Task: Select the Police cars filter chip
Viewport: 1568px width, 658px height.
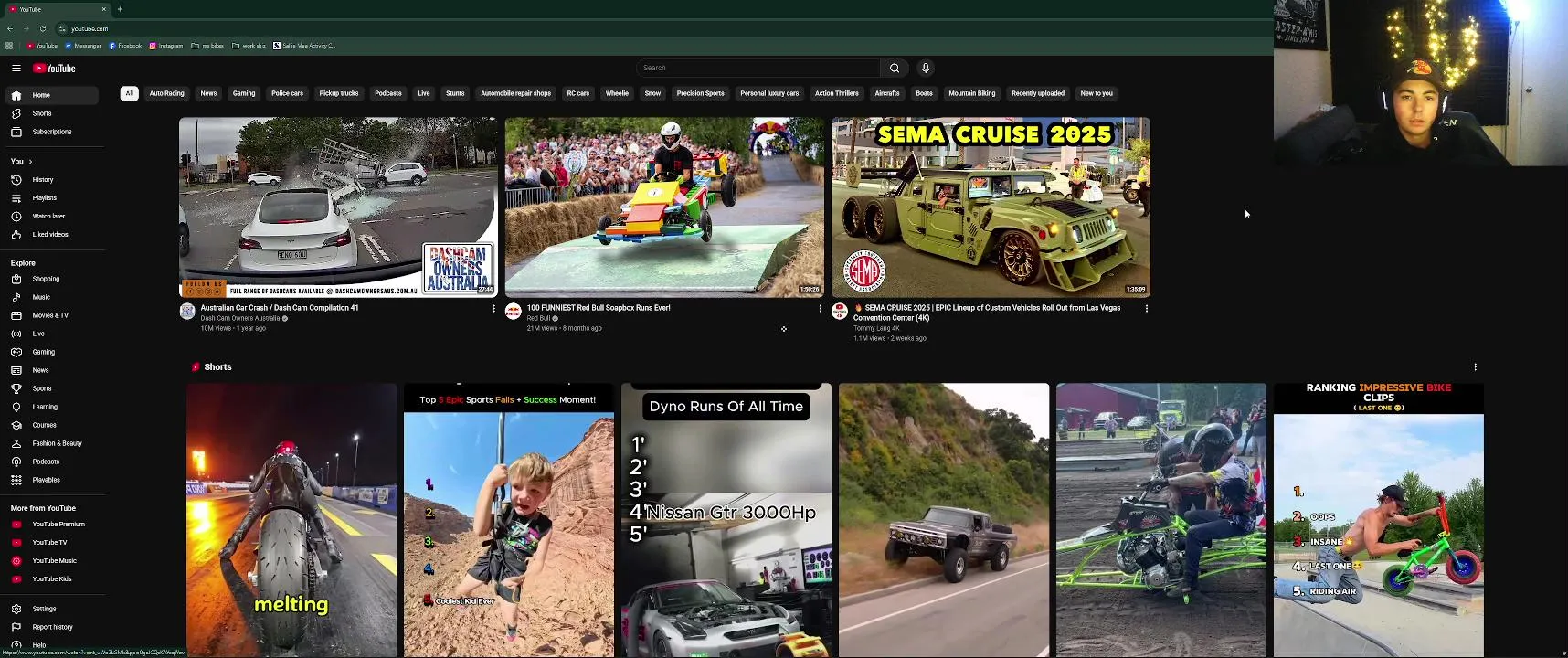Action: point(287,93)
